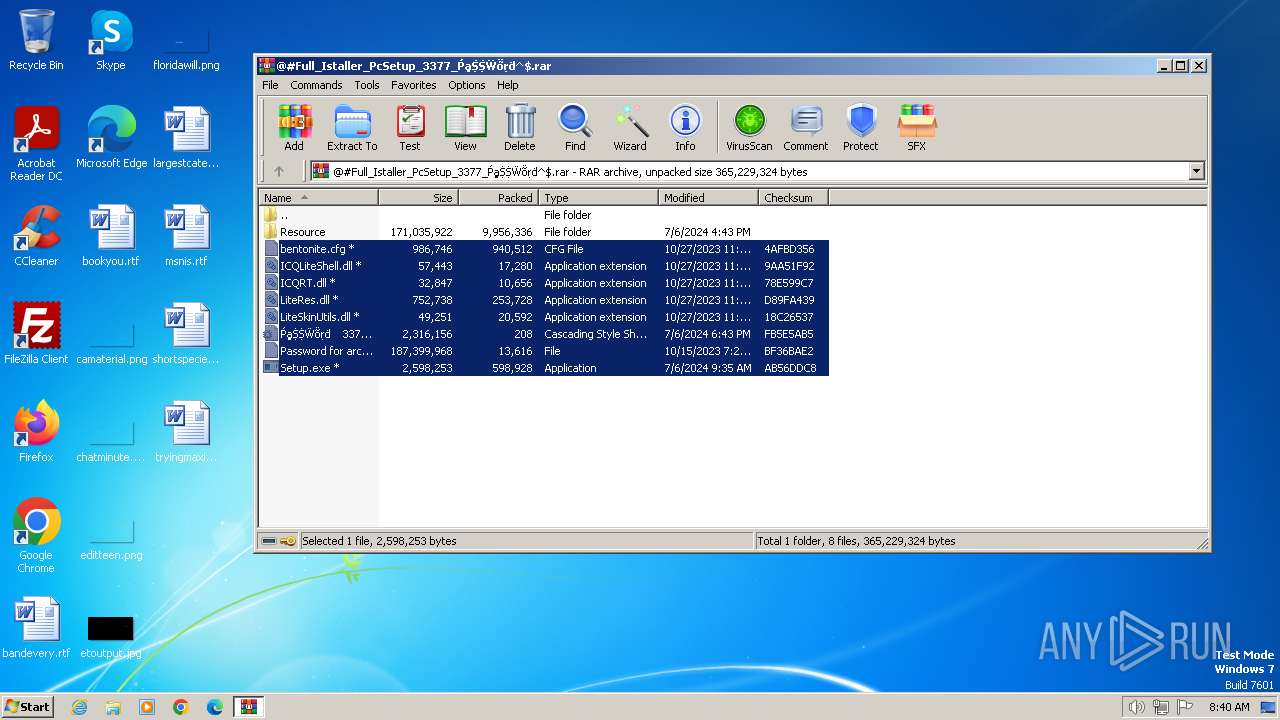This screenshot has width=1280, height=720.
Task: Select bentonite.cfg file
Action: [x=544, y=249]
